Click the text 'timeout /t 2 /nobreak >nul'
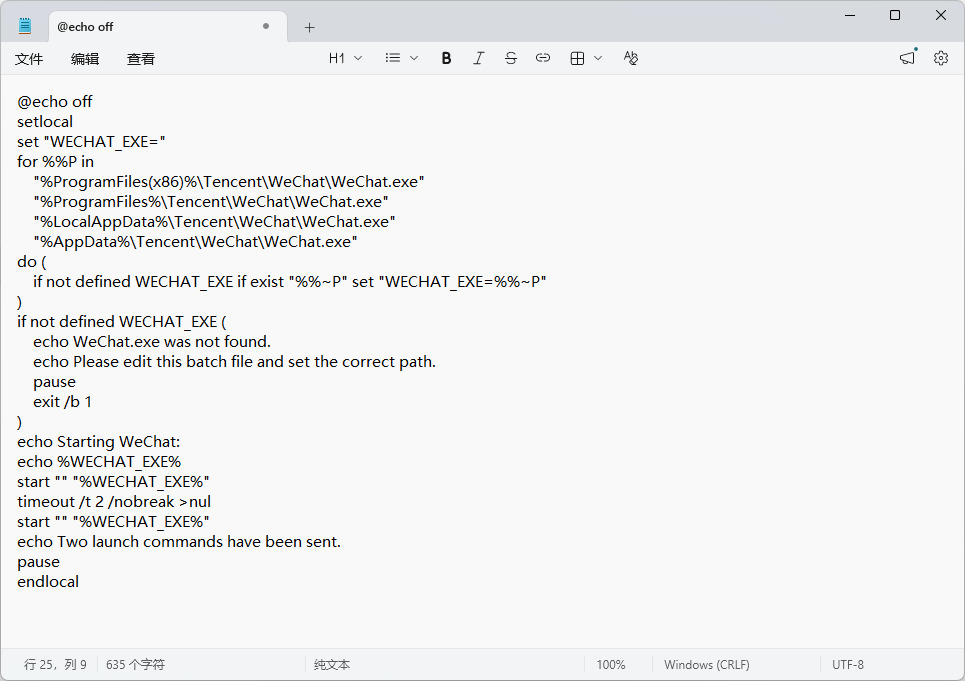This screenshot has height=681, width=965. coord(114,502)
